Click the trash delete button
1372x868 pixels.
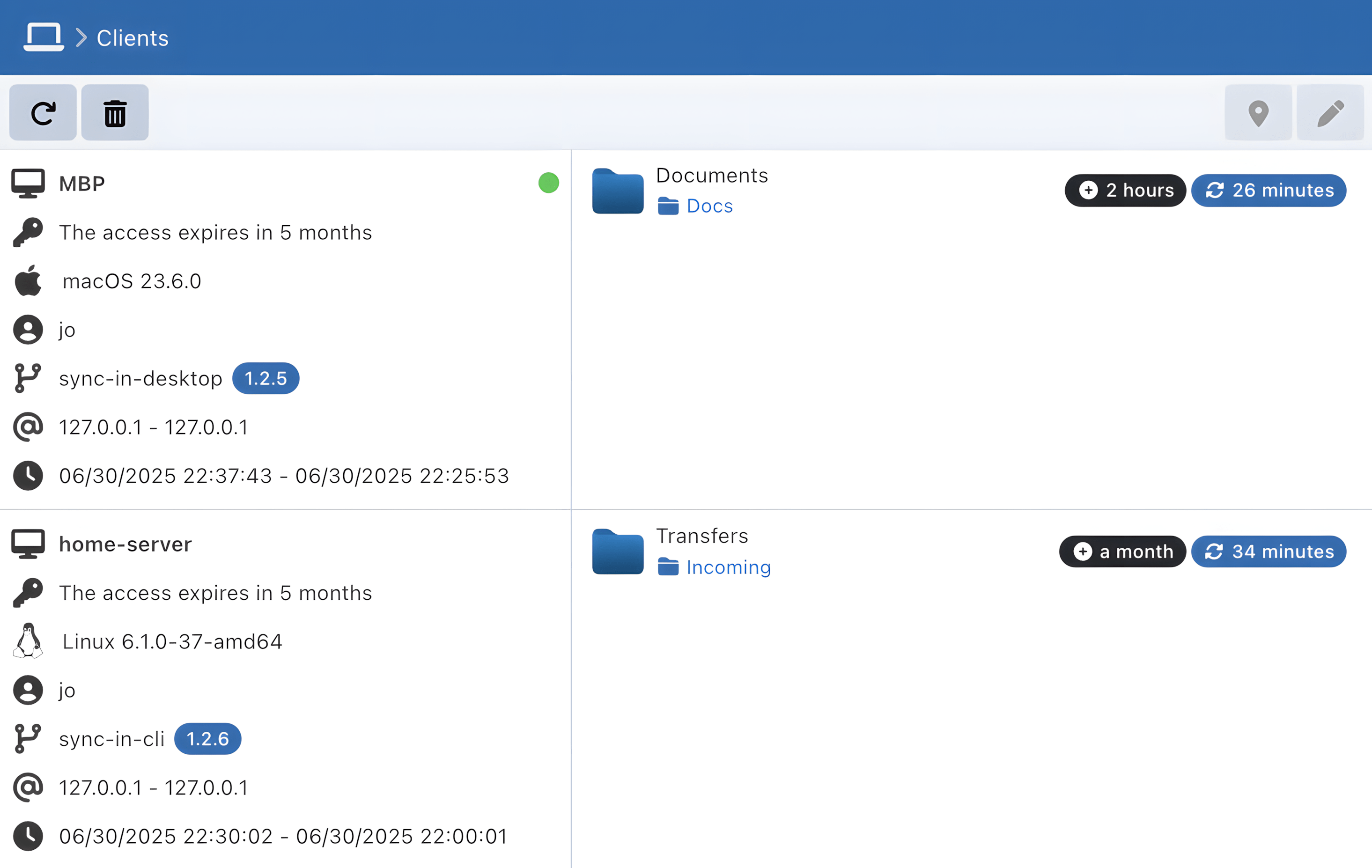click(115, 113)
